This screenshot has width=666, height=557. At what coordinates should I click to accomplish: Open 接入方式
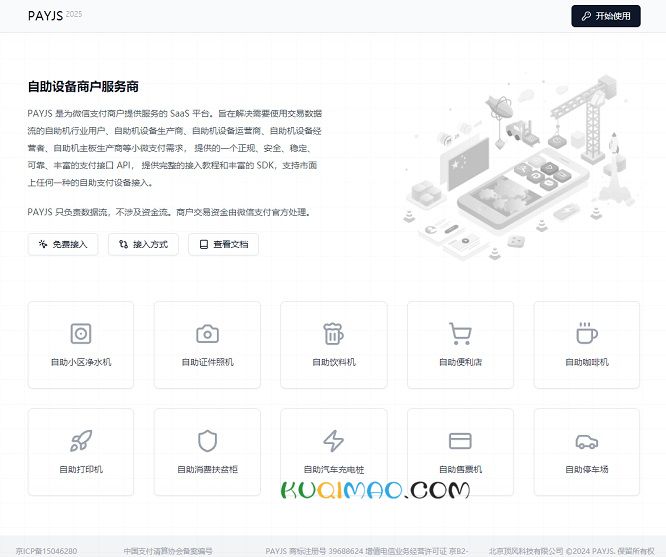[x=143, y=244]
